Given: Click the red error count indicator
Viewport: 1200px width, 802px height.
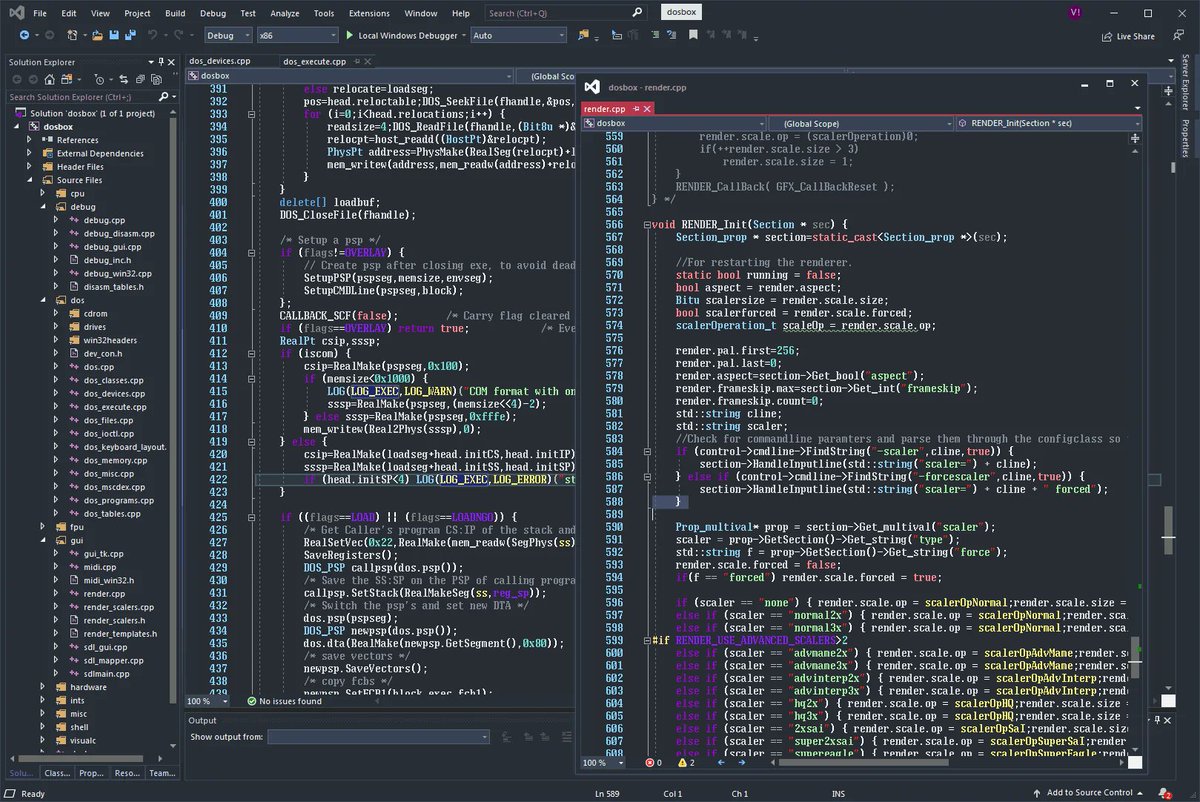Looking at the screenshot, I should point(653,763).
